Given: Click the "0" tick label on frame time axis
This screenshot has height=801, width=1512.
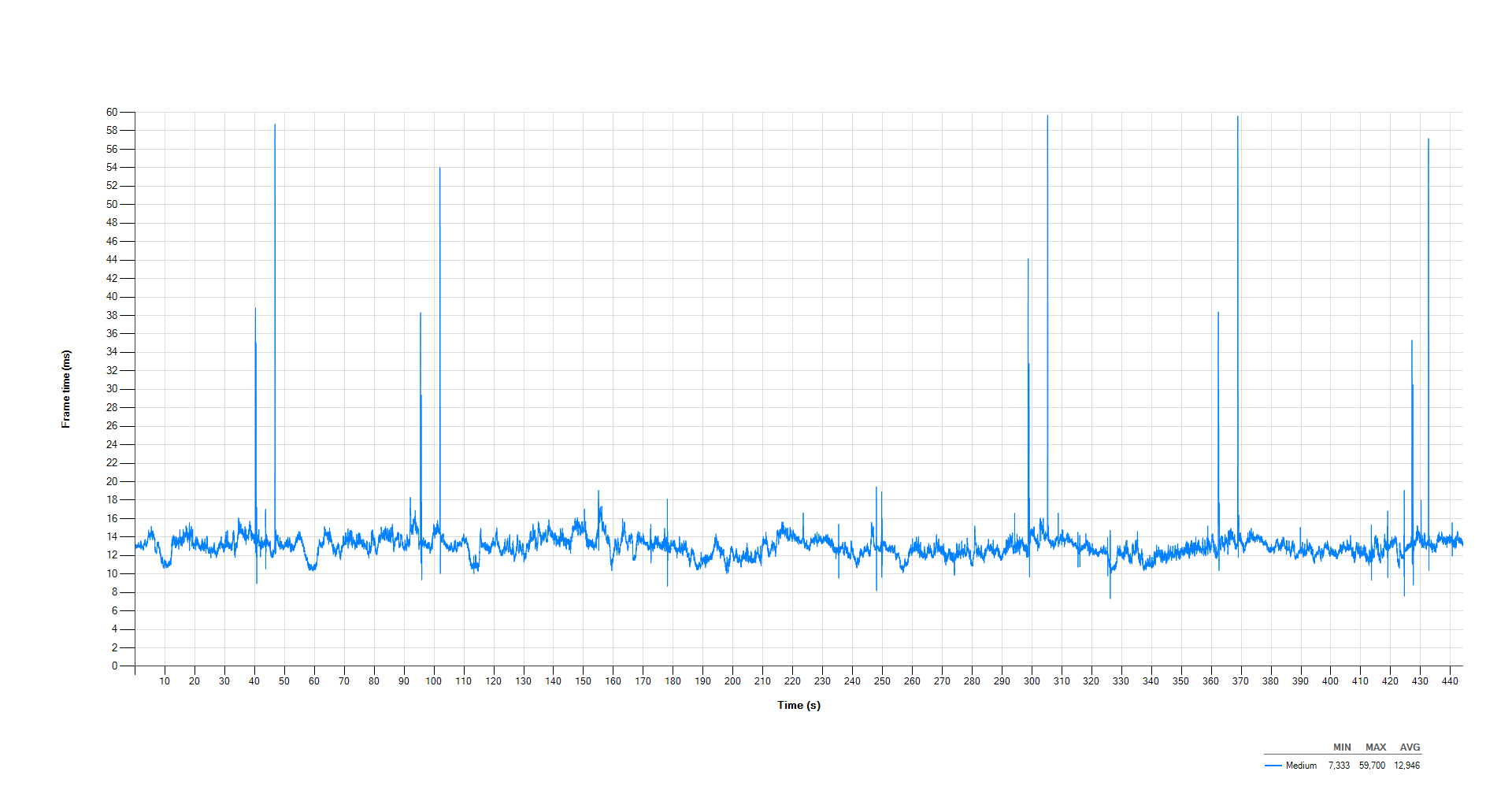Looking at the screenshot, I should click(x=115, y=666).
